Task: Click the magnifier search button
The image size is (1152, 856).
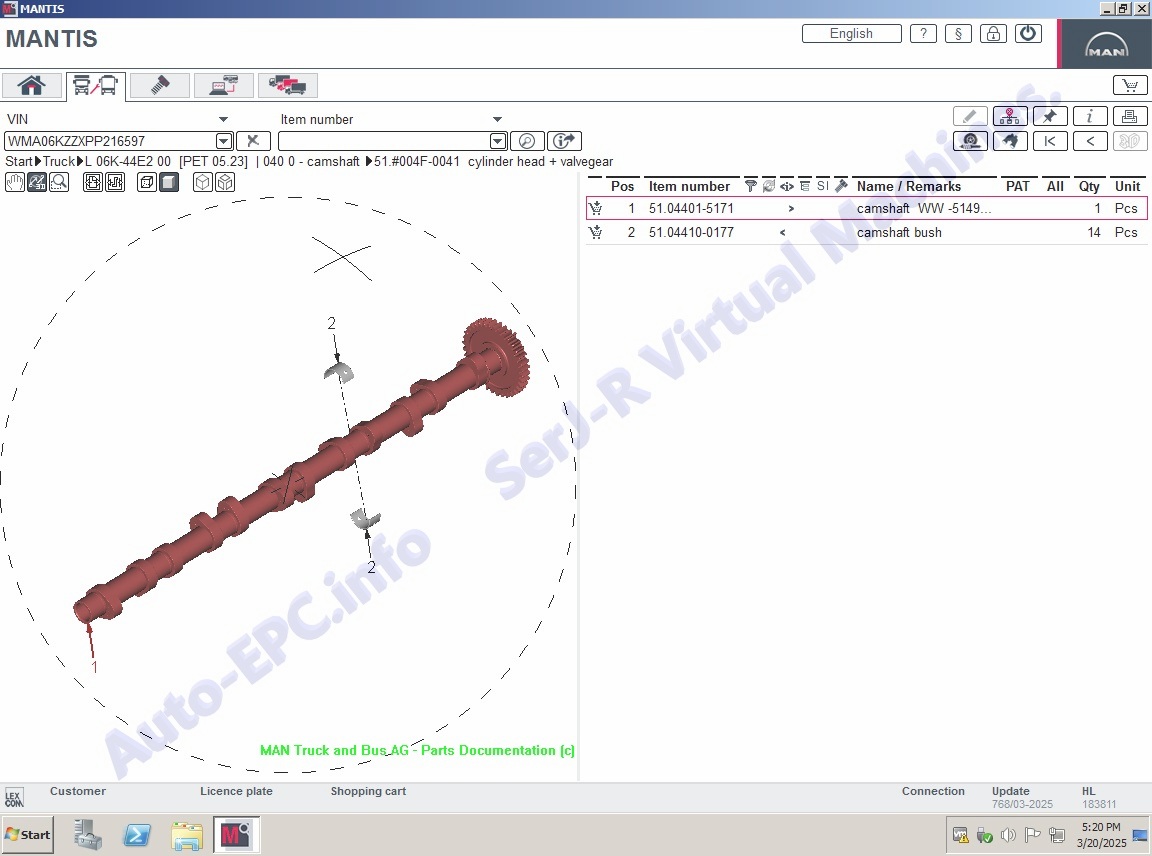Action: point(527,141)
